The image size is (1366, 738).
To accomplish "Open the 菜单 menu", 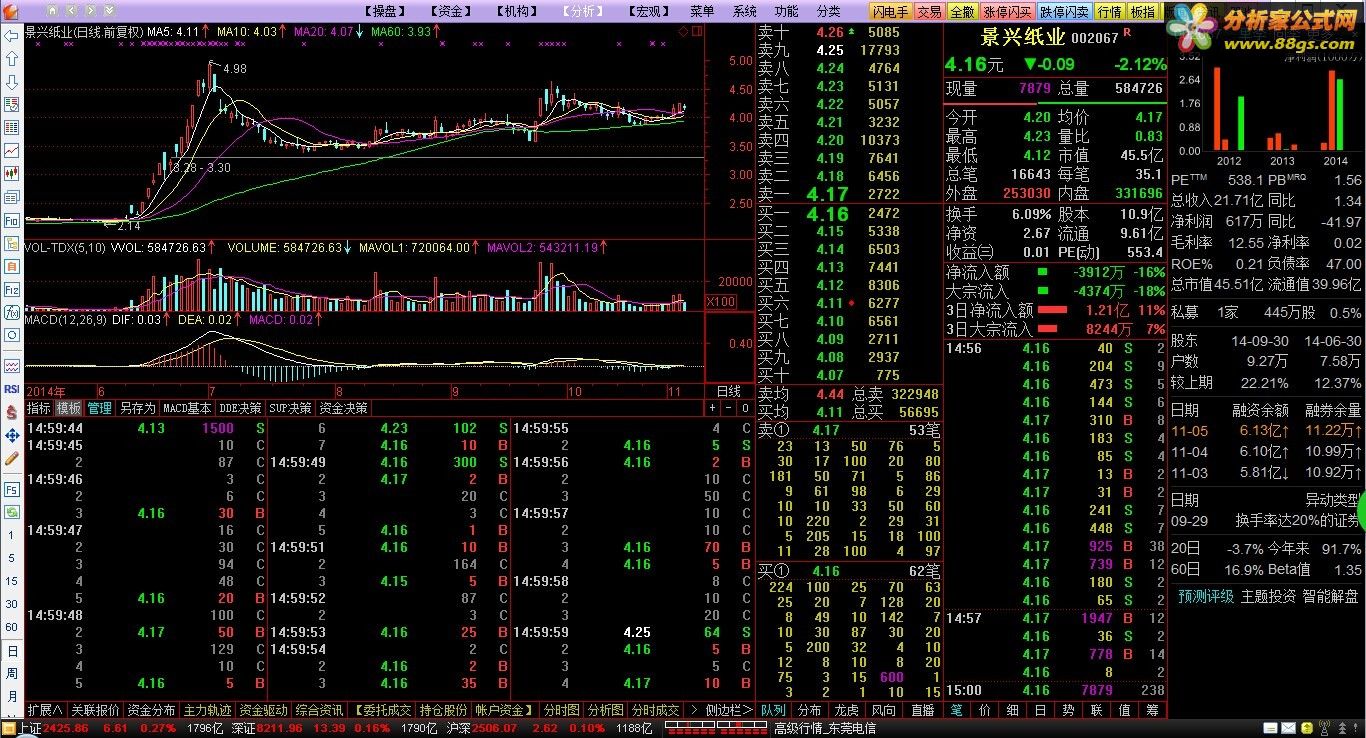I will (x=702, y=11).
